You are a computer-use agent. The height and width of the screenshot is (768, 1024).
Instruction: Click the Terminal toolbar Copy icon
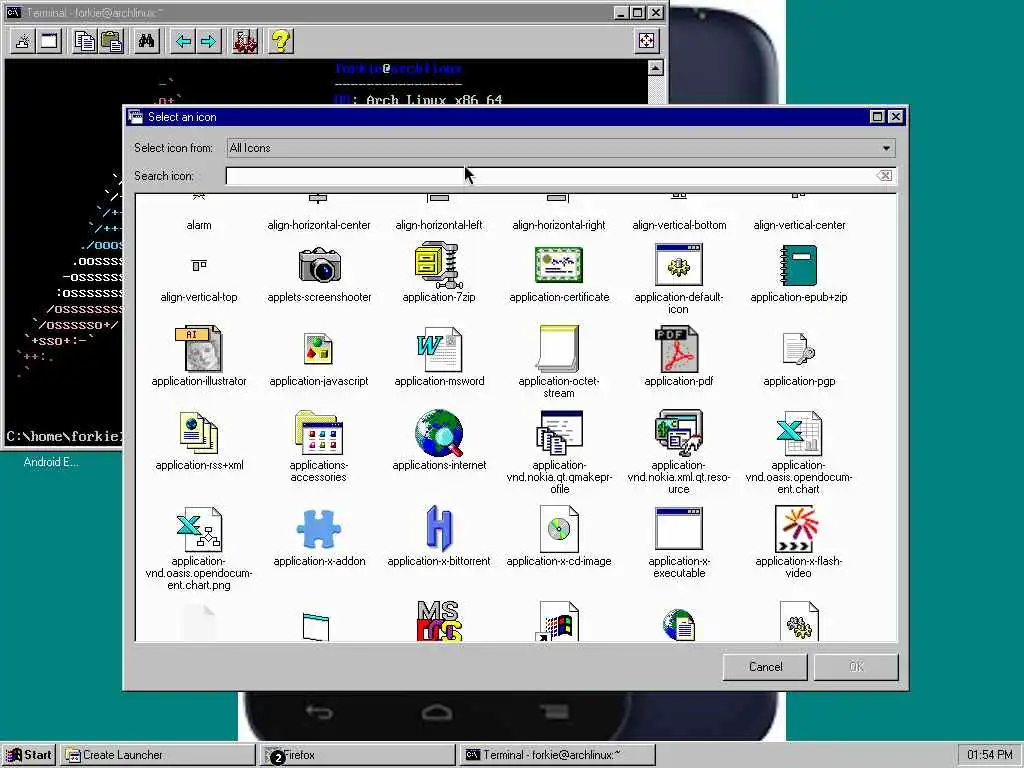coord(85,42)
